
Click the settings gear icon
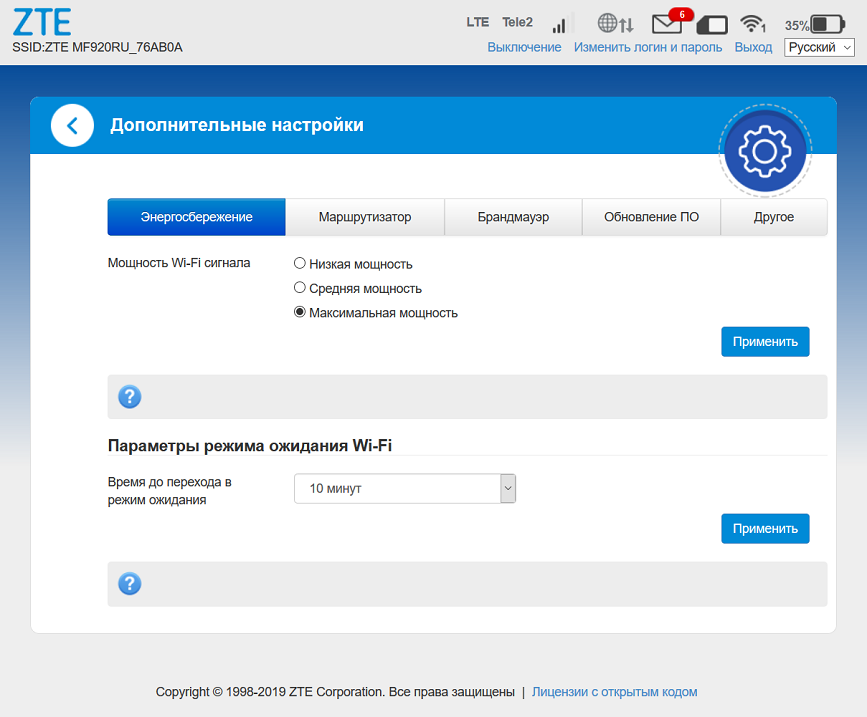coord(764,150)
